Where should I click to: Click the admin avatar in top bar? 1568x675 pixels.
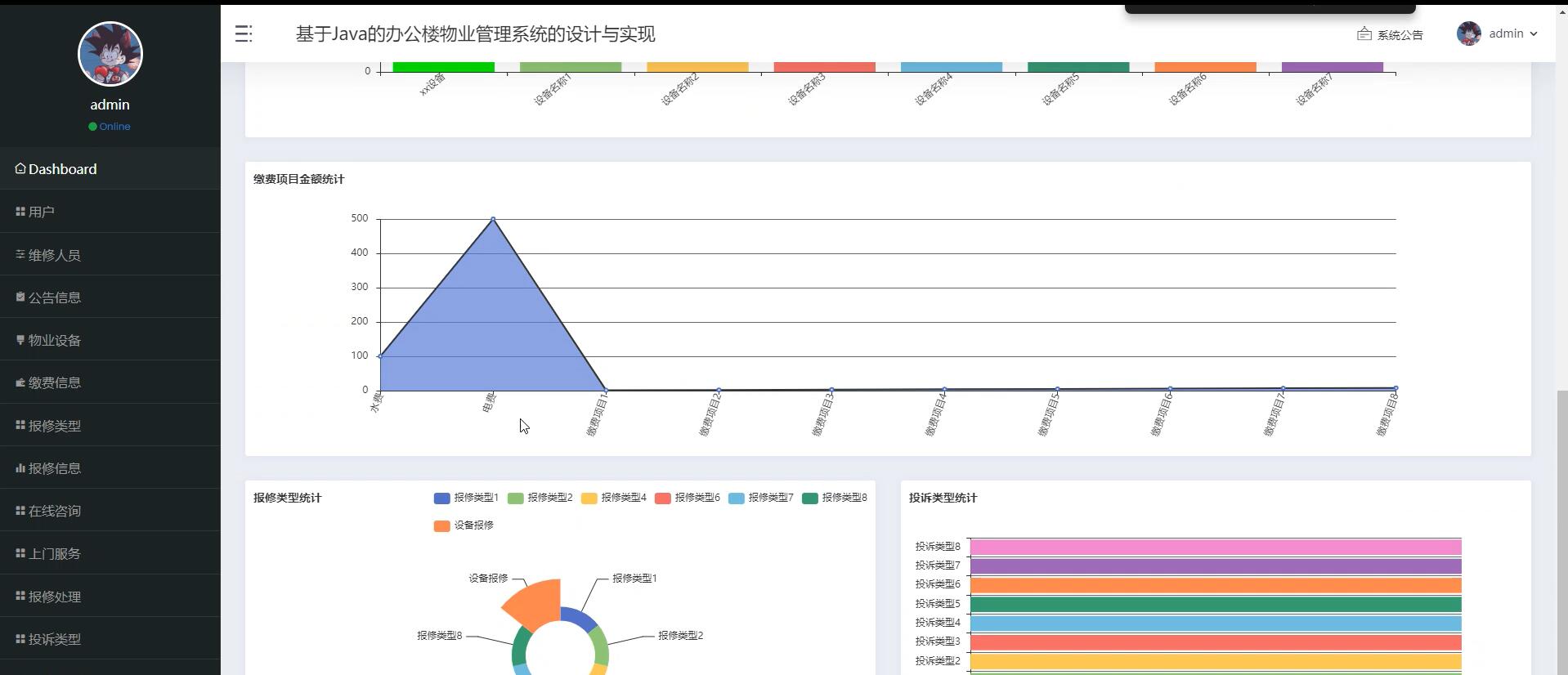point(1468,34)
